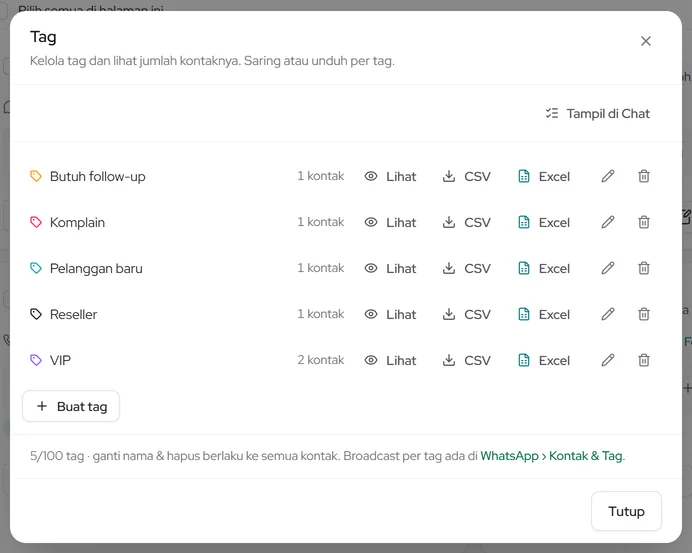Click the Tutup button
Screen dimensions: 692x553
626,511
